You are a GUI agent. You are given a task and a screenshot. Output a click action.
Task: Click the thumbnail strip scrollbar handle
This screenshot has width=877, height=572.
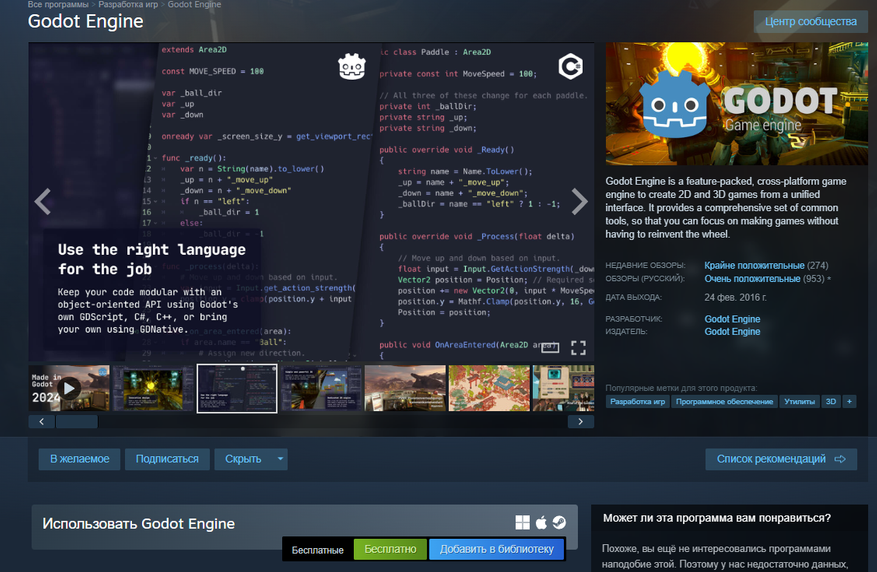(77, 422)
